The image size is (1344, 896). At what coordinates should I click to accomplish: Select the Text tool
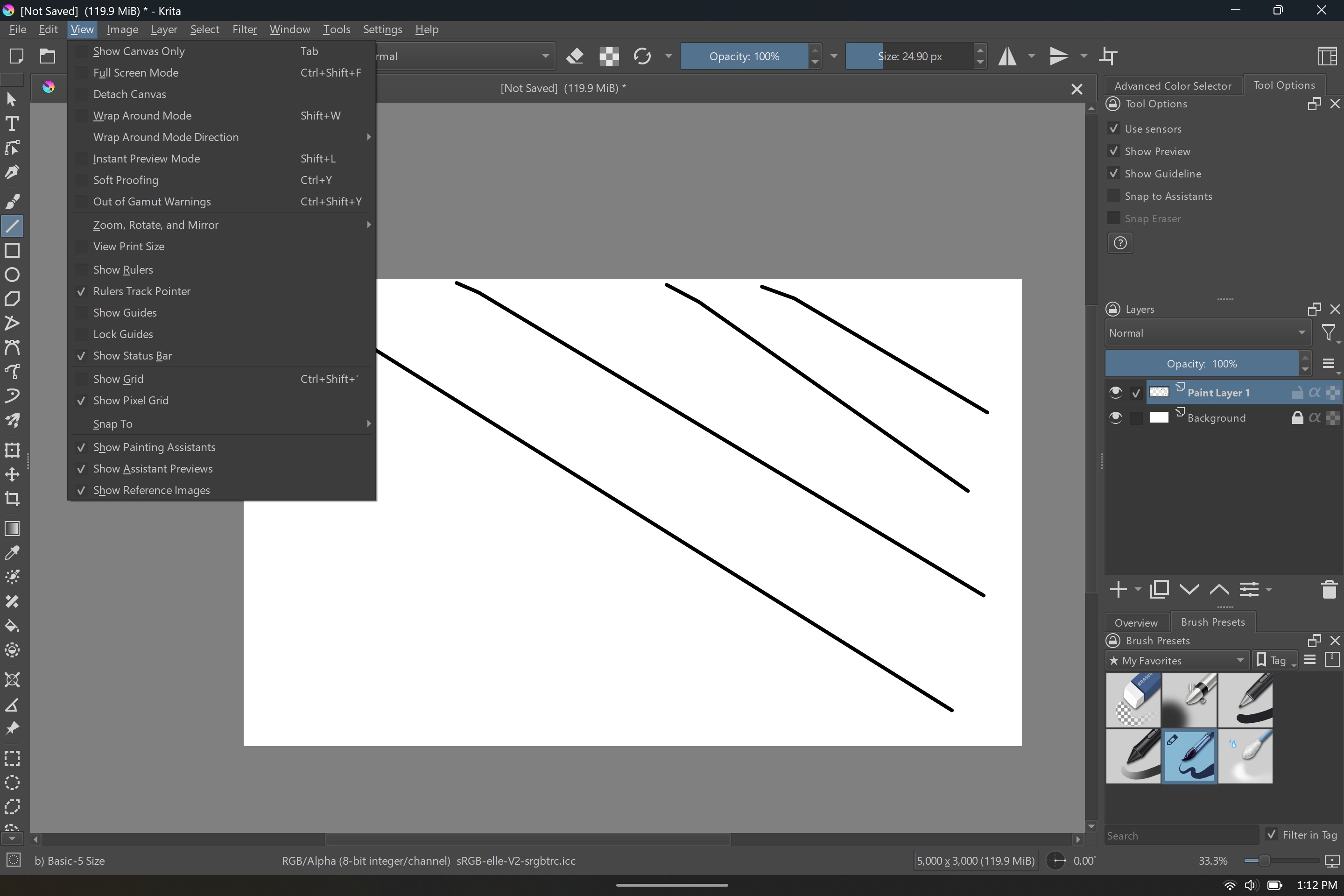(x=12, y=123)
